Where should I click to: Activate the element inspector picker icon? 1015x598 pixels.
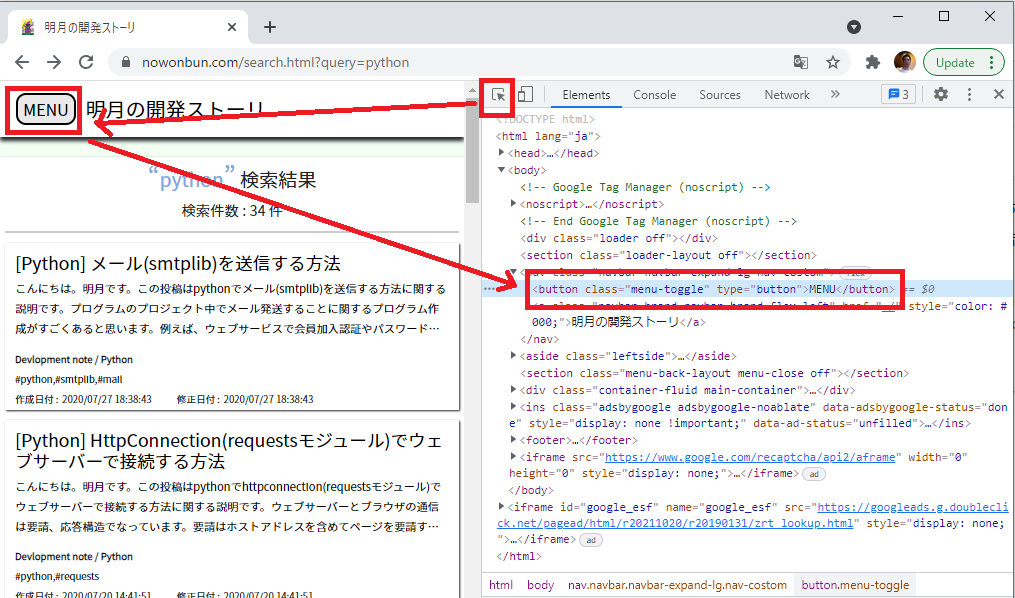click(x=498, y=95)
